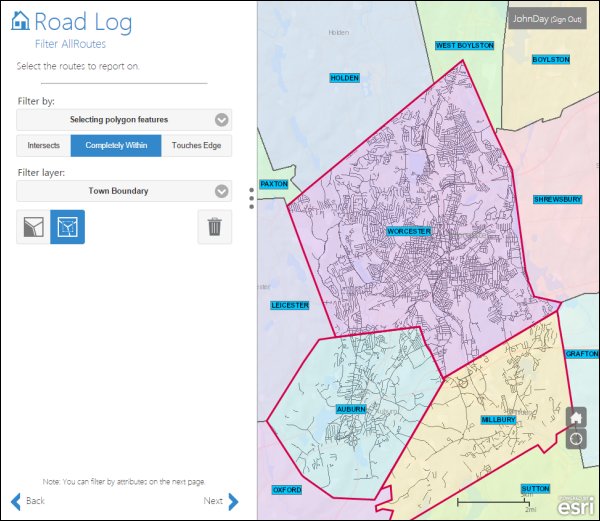Activate the select-by-layer polygon tool

[67, 227]
